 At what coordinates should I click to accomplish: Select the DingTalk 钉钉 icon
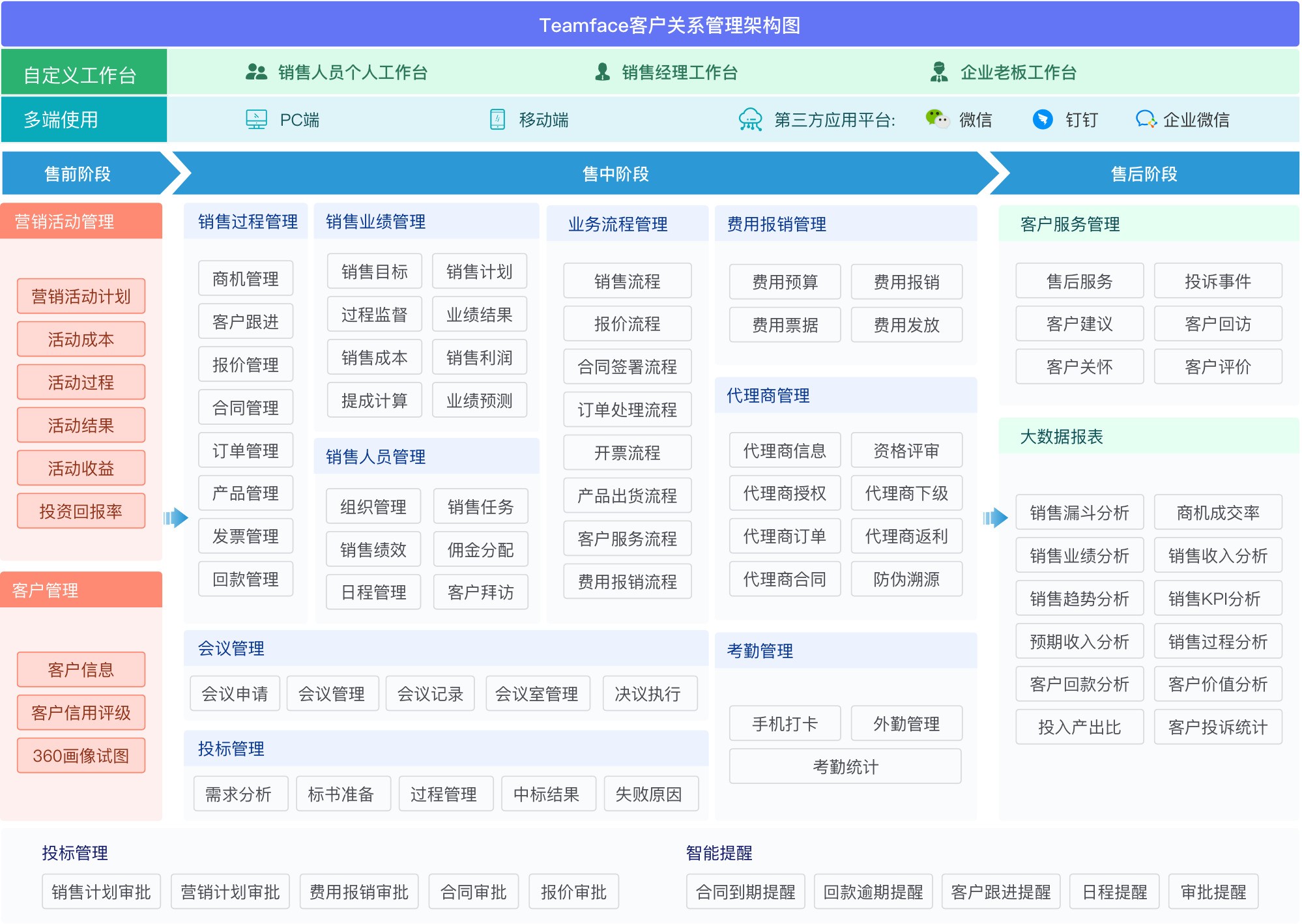click(x=1043, y=120)
